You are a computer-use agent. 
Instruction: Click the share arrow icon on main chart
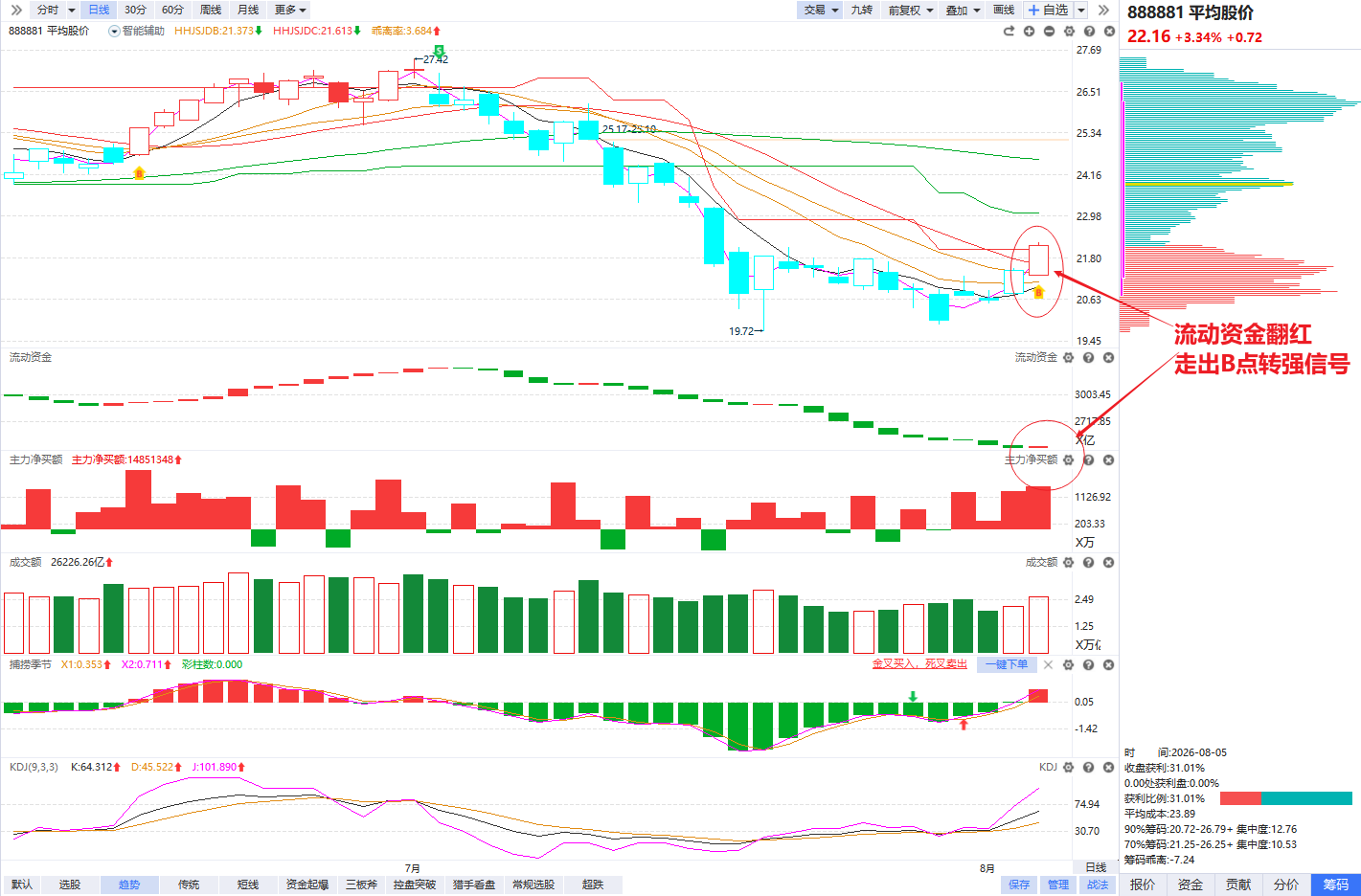[x=1009, y=32]
